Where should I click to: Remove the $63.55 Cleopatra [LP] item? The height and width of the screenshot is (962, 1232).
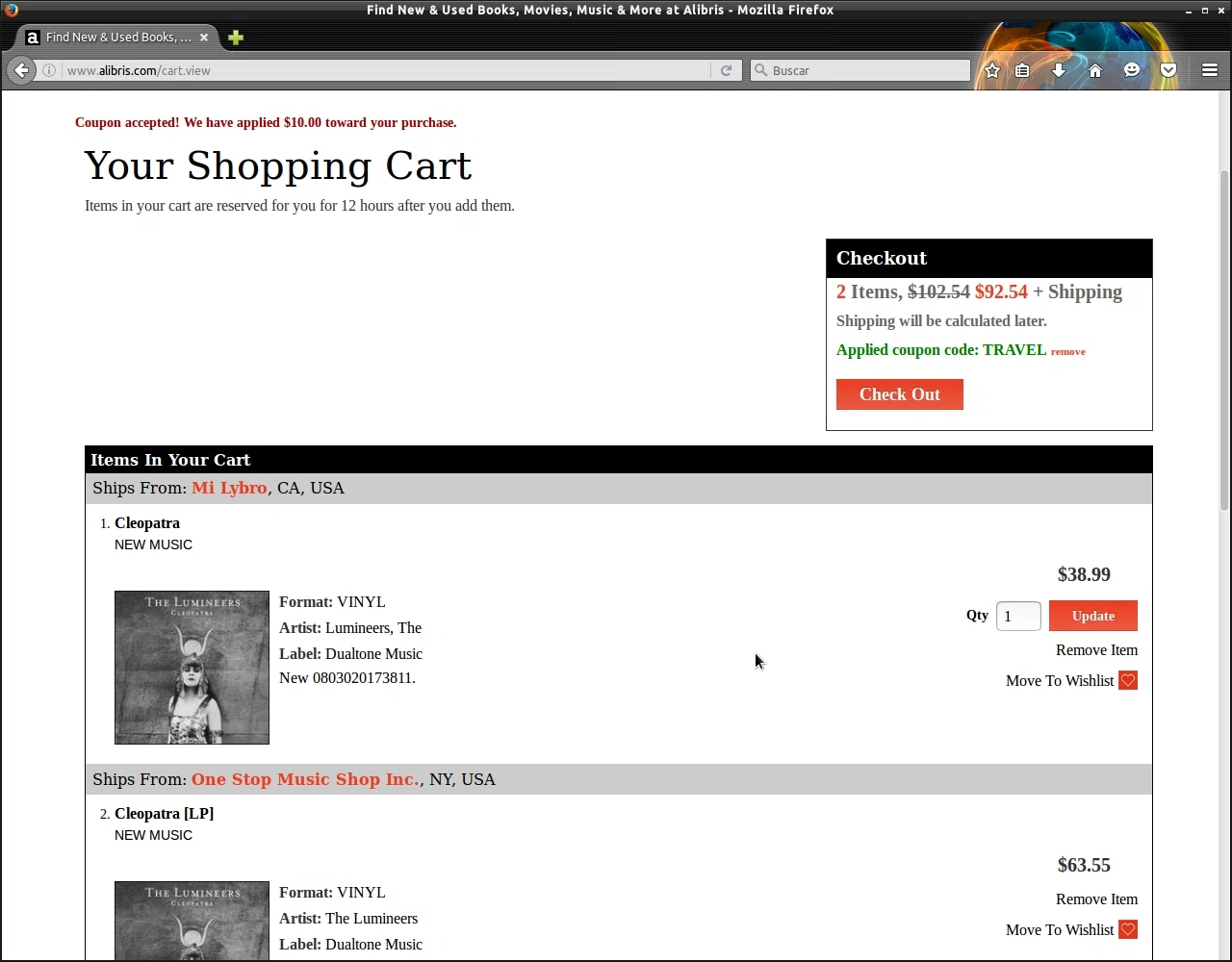coord(1096,899)
